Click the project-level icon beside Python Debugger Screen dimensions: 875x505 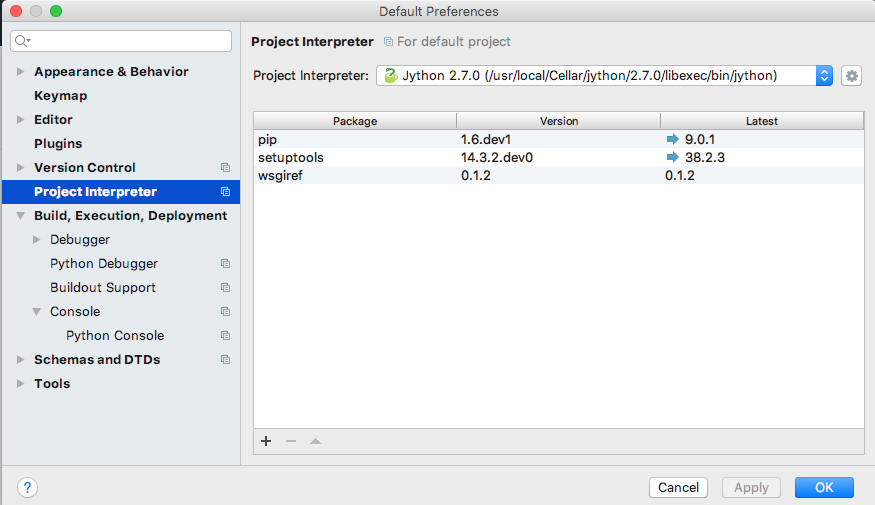(225, 263)
